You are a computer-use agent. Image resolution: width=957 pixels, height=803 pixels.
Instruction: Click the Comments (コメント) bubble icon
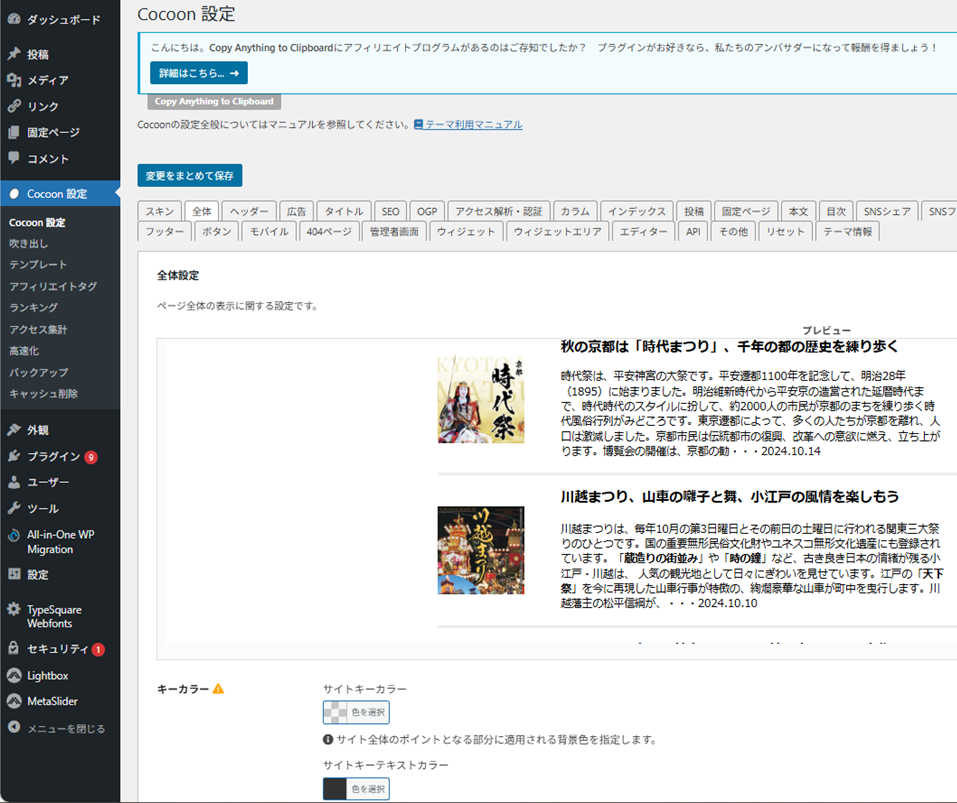[x=14, y=159]
